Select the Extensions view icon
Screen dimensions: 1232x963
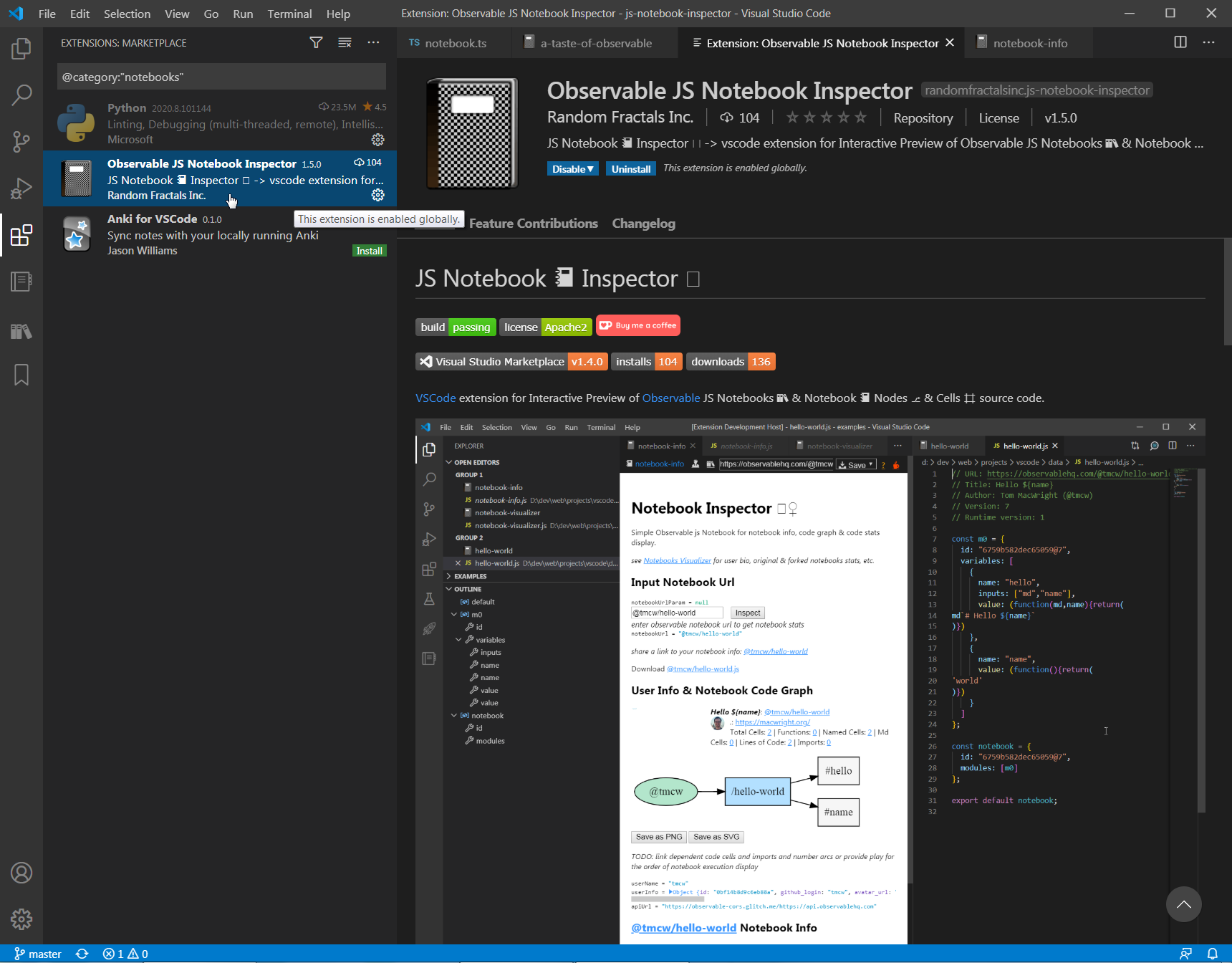(x=21, y=235)
